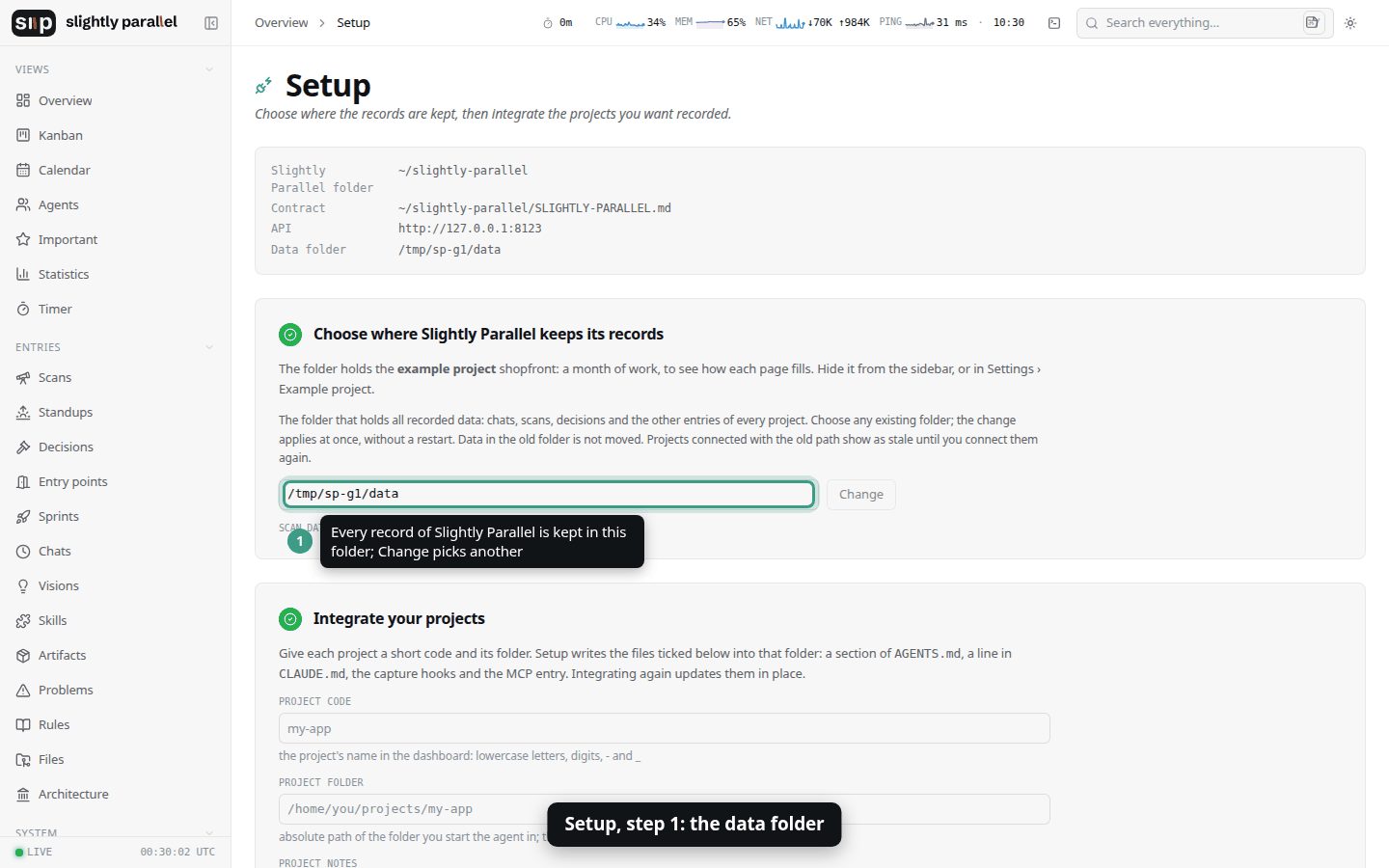Open the Standups entries
This screenshot has height=868, width=1389.
116,412
